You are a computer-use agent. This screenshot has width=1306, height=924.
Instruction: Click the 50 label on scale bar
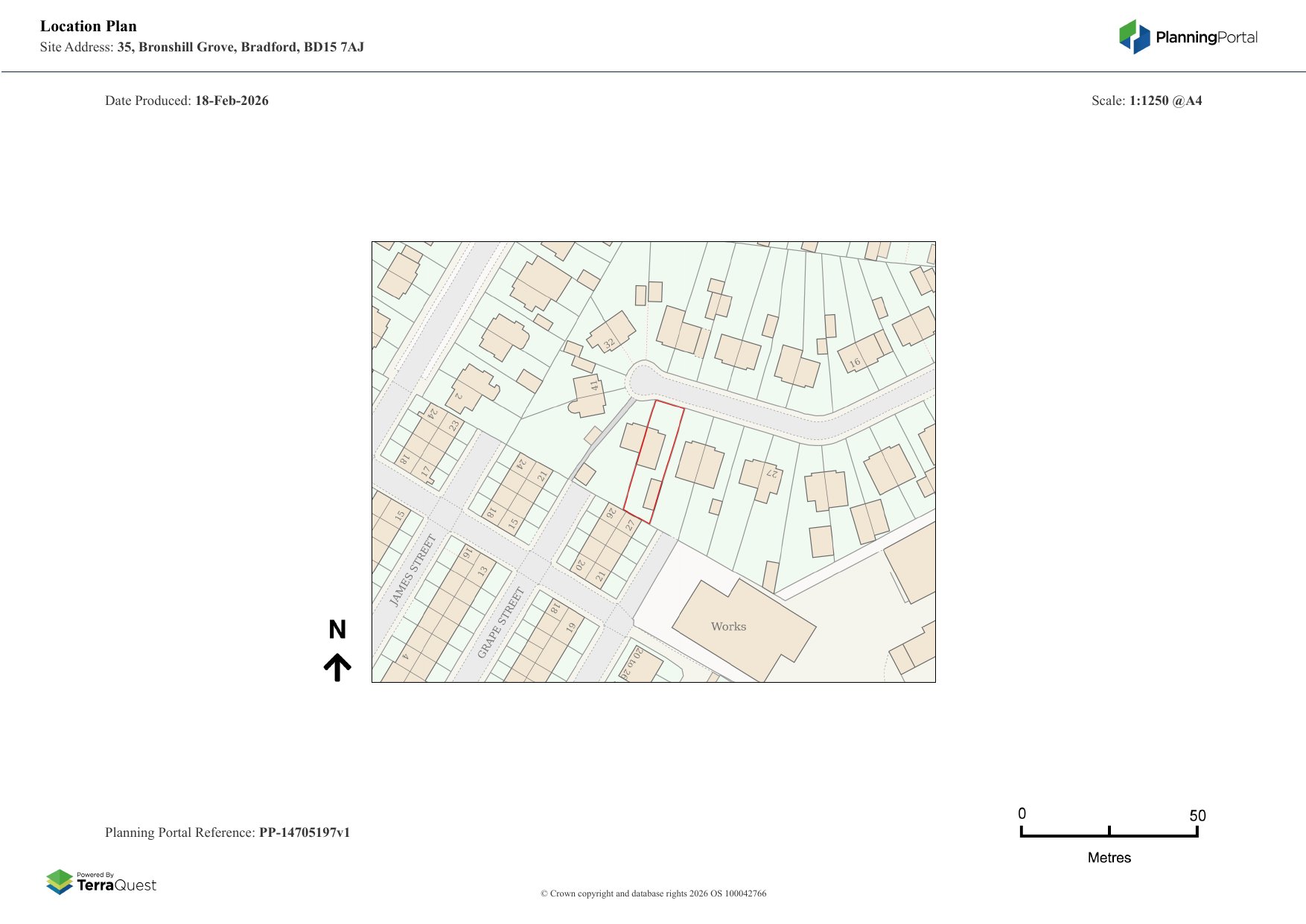(x=1197, y=815)
